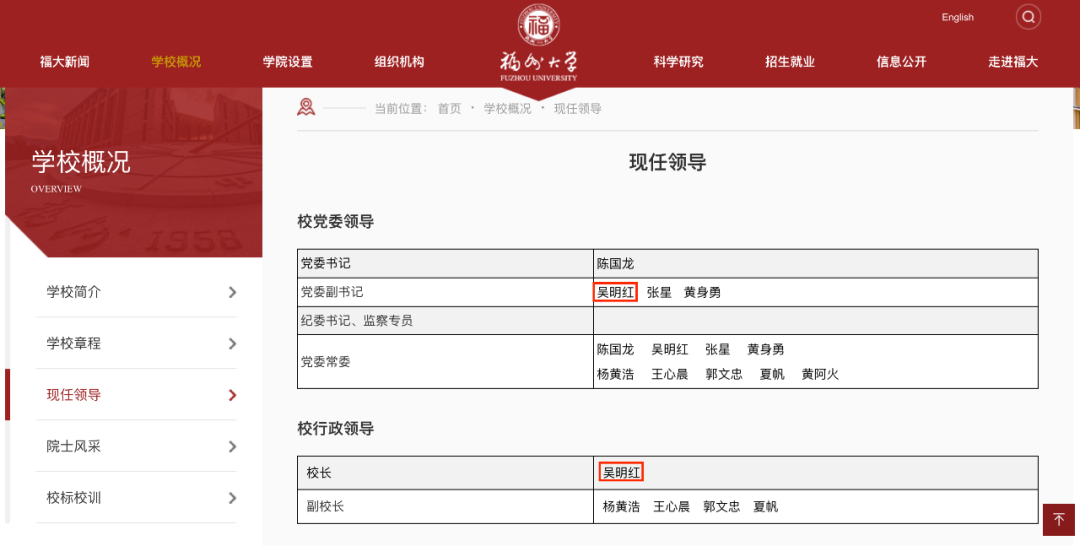The width and height of the screenshot is (1080, 546).
Task: Click 杨黄浩 in 党委常委 row
Action: pyautogui.click(x=616, y=375)
